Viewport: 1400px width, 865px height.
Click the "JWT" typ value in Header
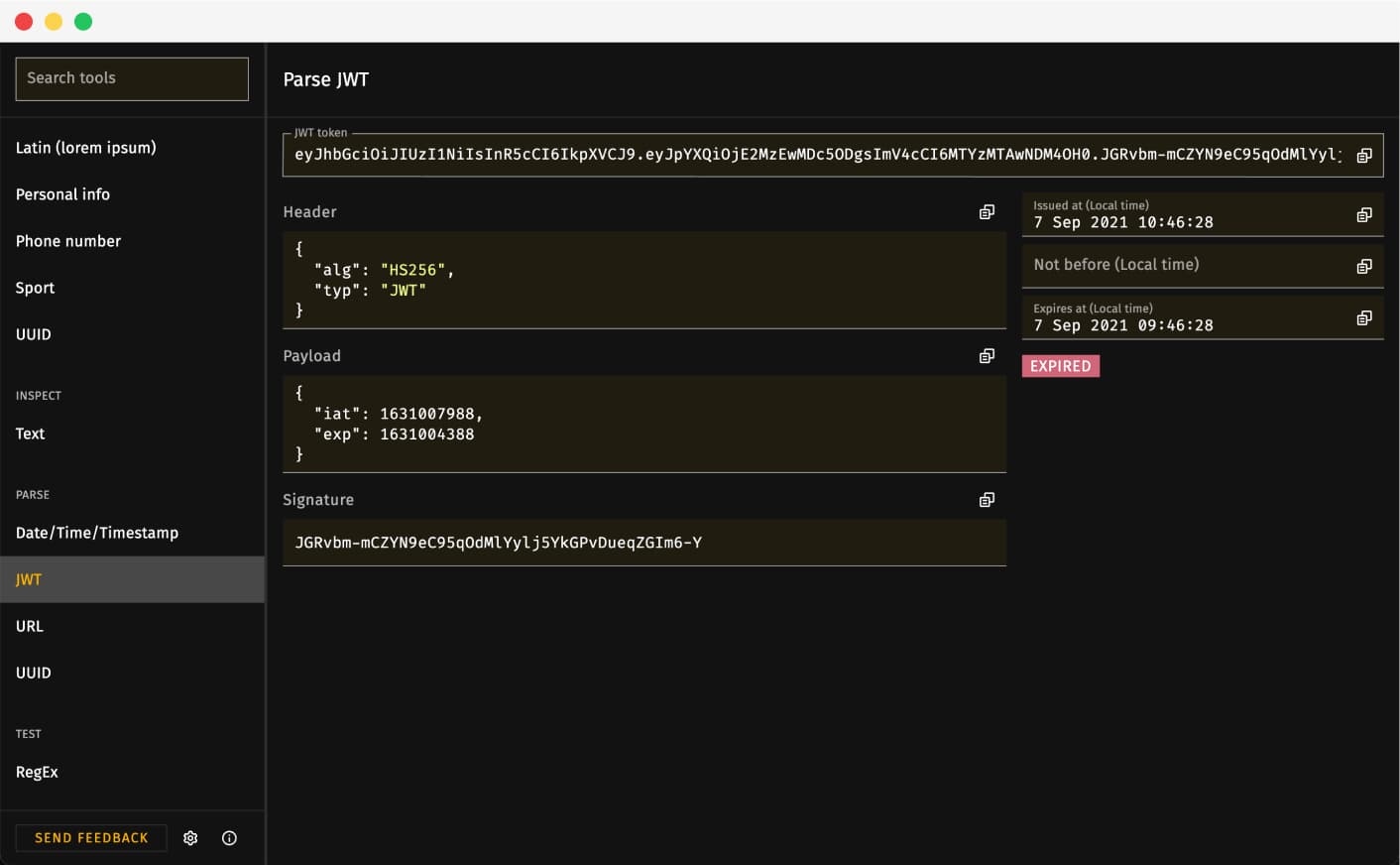[403, 291]
